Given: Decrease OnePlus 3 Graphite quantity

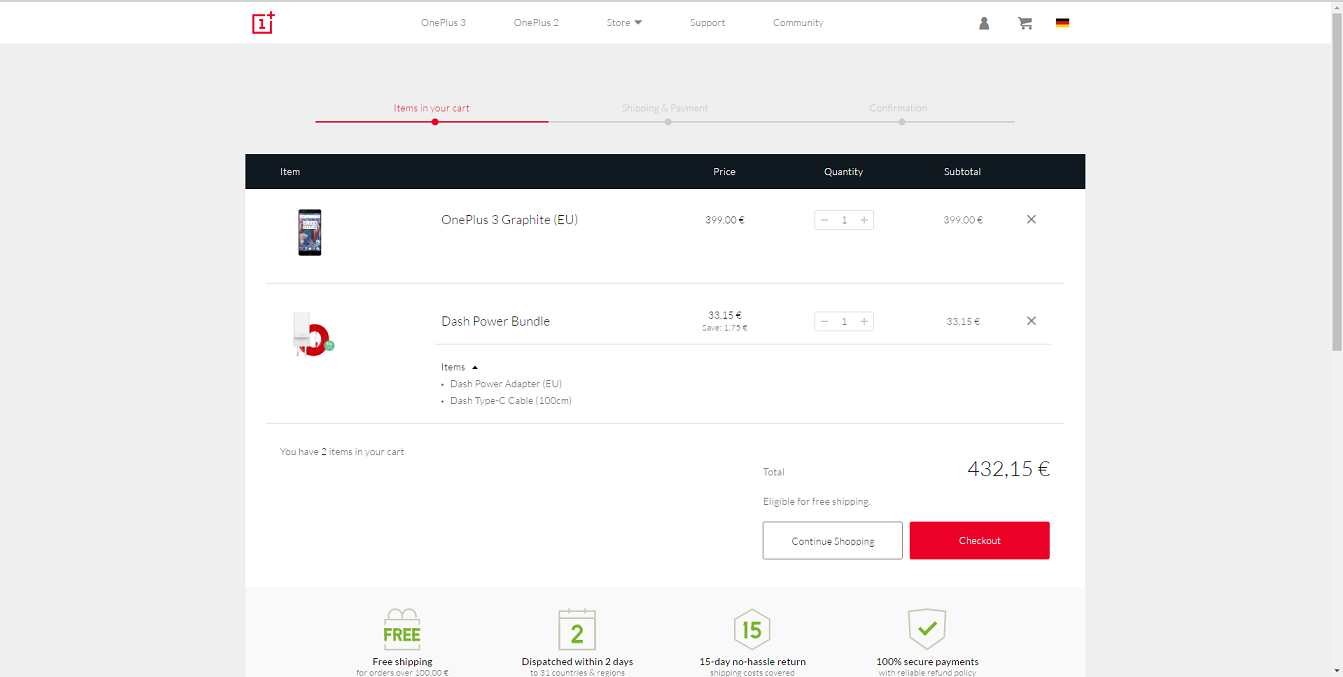Looking at the screenshot, I should coord(824,220).
